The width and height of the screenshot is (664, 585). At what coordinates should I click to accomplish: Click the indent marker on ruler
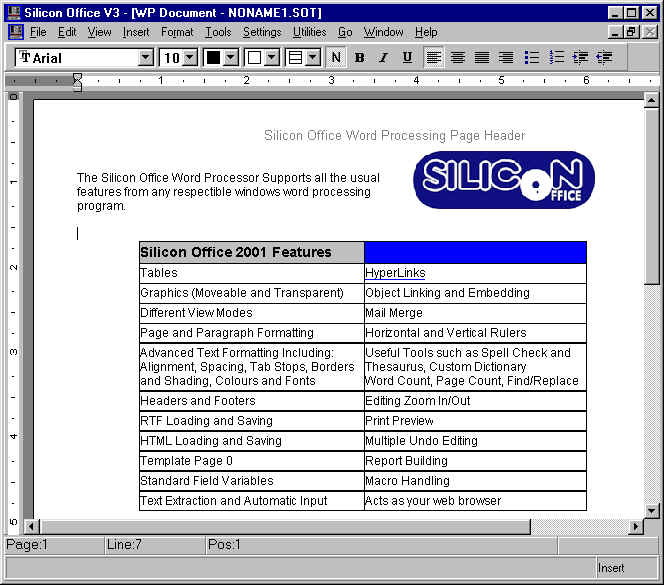coord(77,82)
